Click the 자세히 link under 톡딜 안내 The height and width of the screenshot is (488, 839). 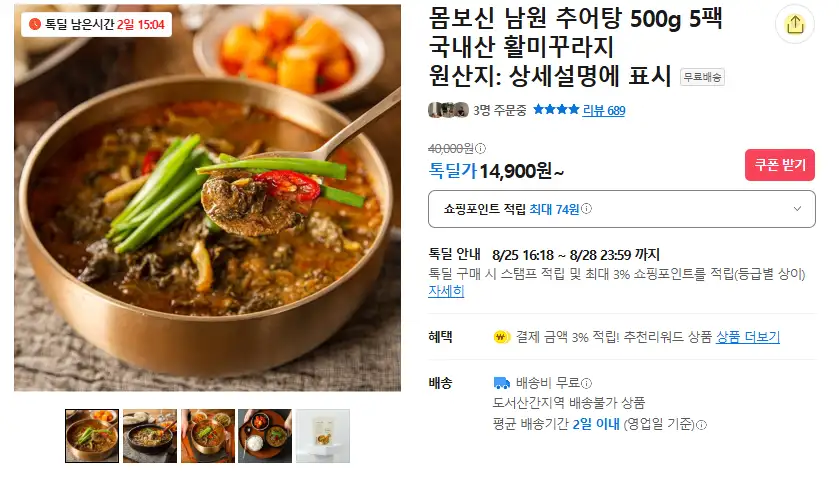(446, 291)
